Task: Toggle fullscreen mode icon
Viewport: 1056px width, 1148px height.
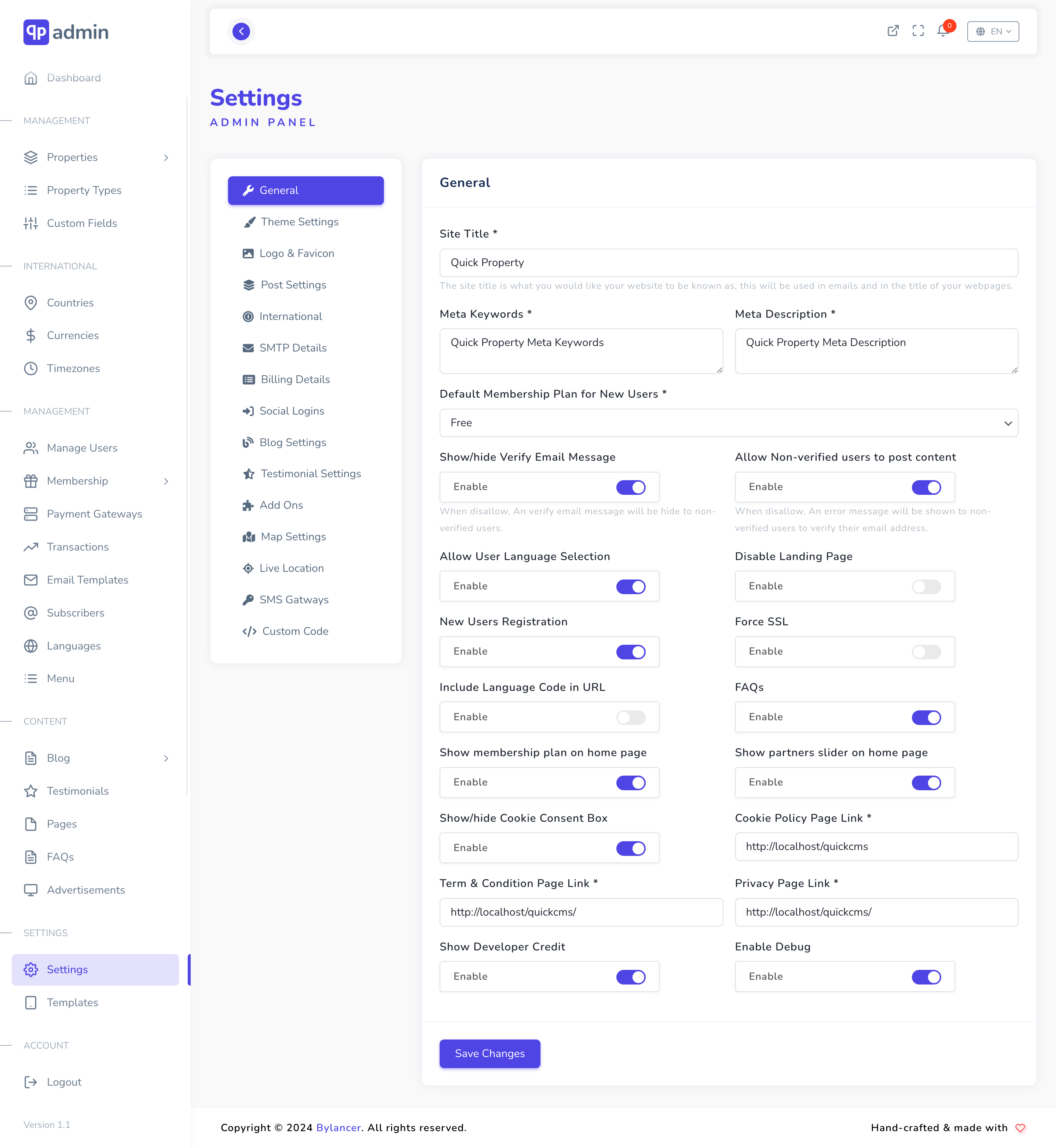Action: 918,32
